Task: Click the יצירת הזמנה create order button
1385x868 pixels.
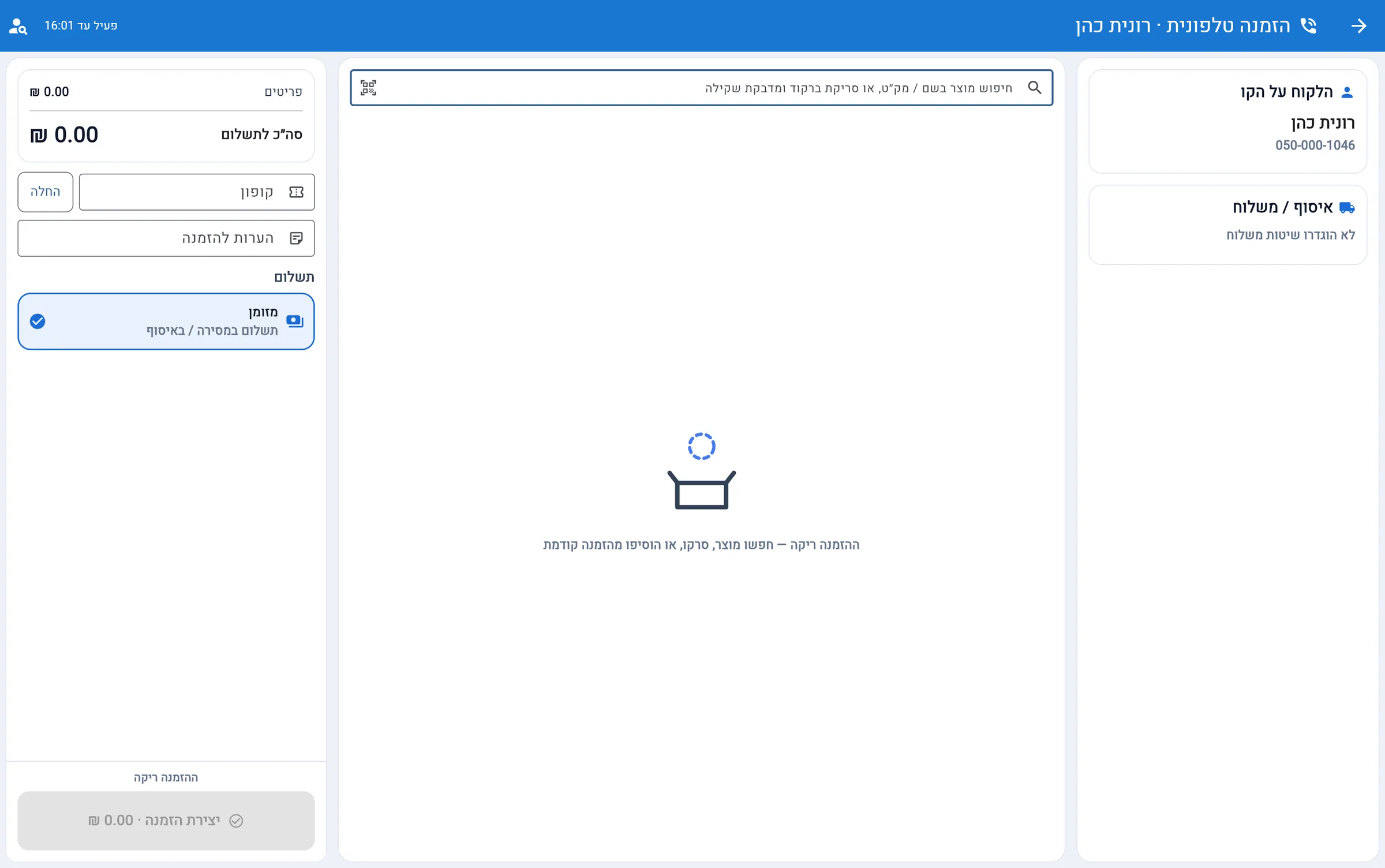Action: 166,821
